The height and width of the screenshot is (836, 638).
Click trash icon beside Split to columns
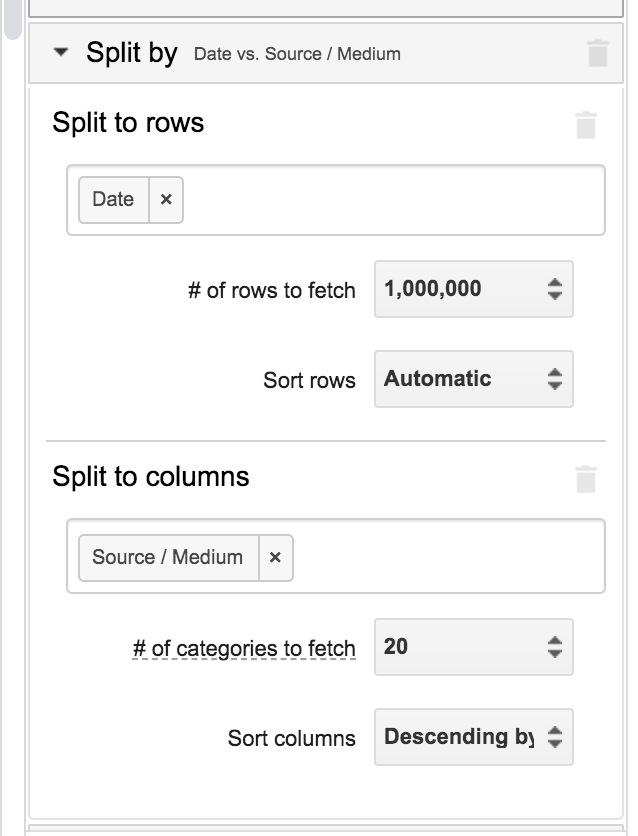[x=586, y=479]
